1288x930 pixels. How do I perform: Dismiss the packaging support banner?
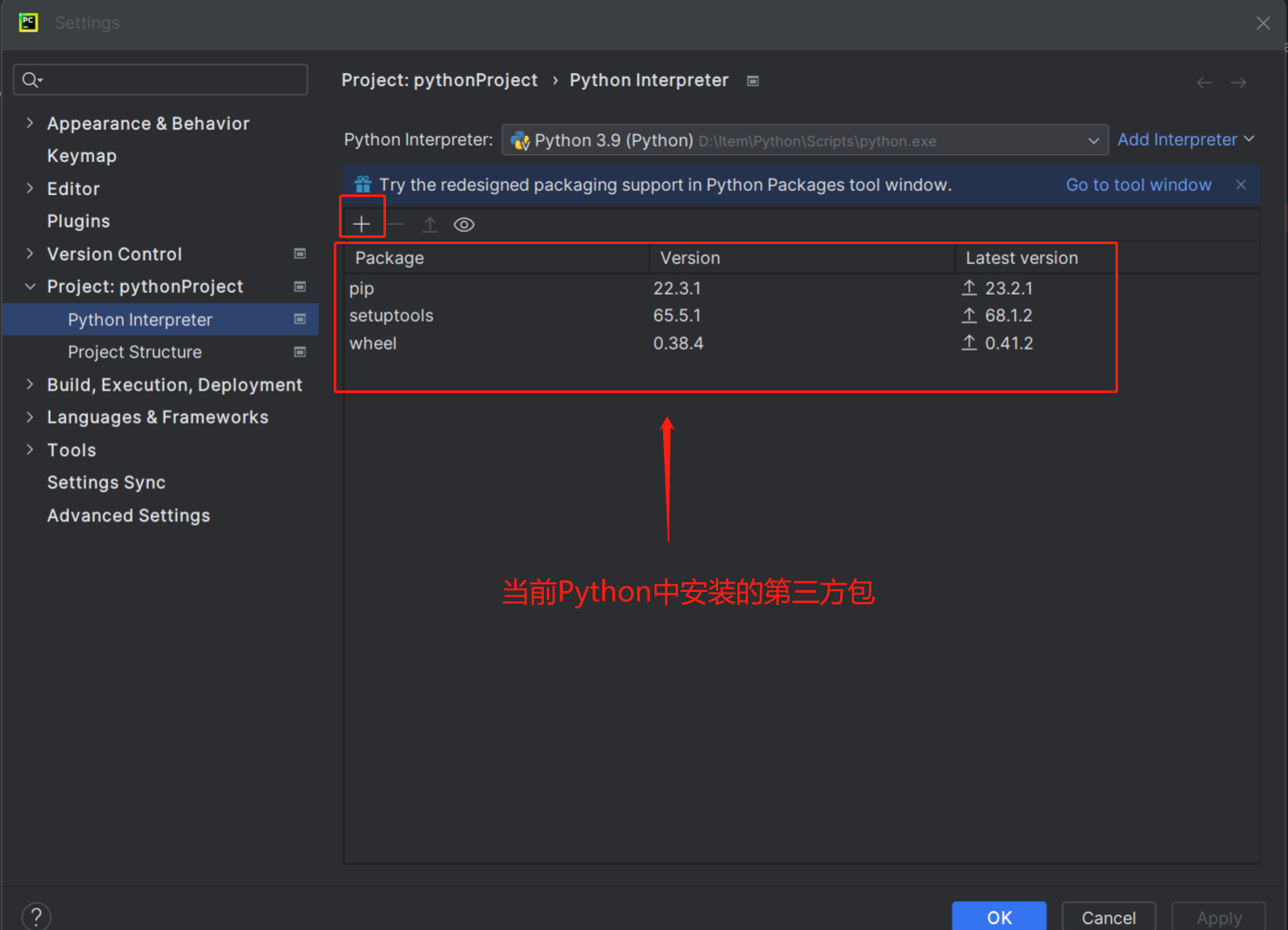[1241, 185]
